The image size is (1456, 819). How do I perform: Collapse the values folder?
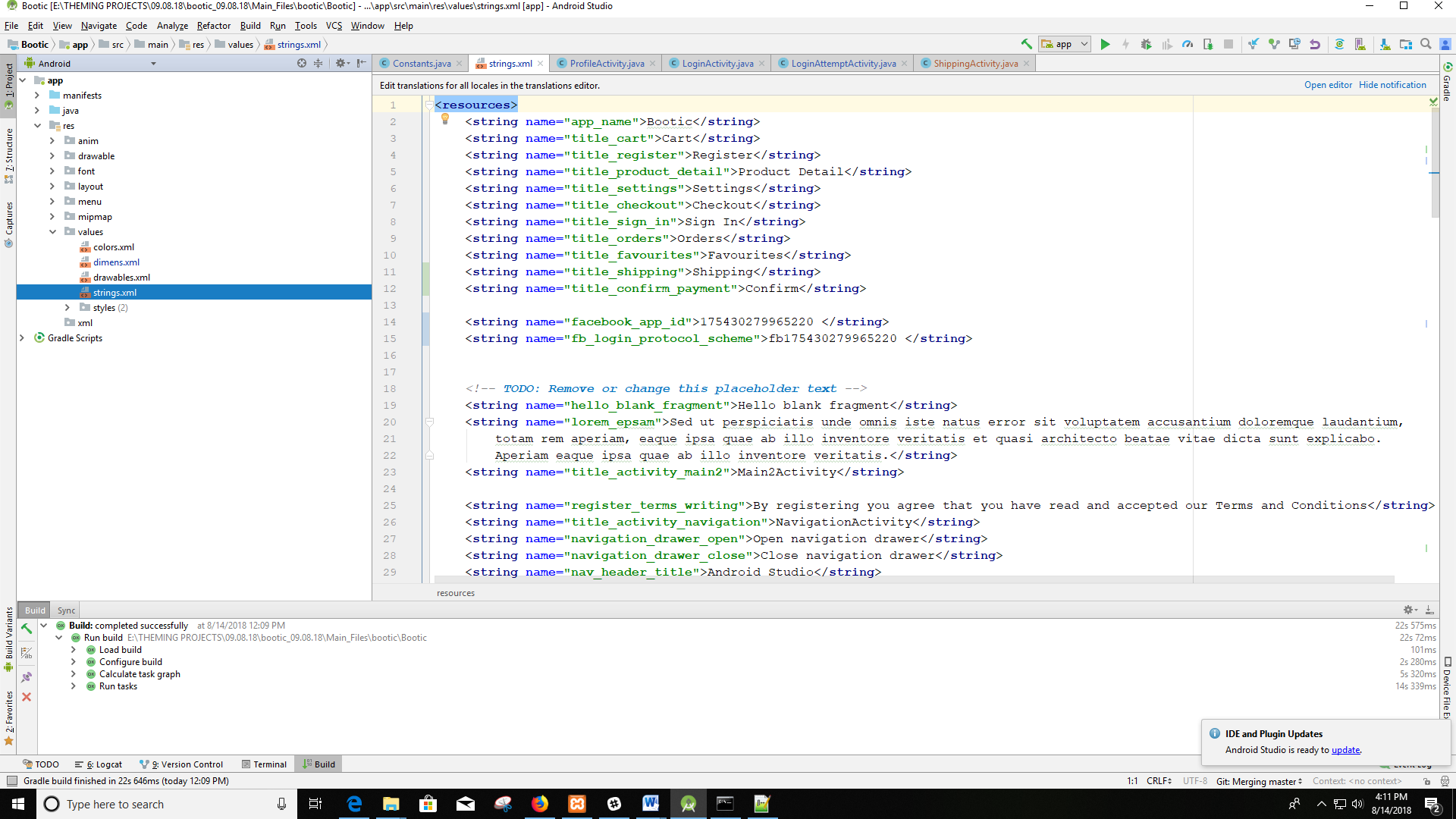tap(52, 232)
